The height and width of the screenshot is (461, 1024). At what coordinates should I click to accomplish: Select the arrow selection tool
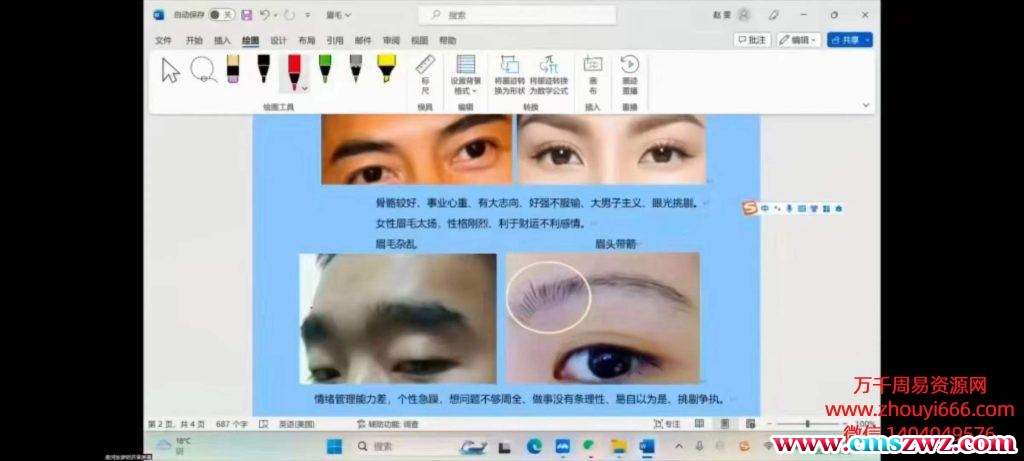tap(171, 70)
